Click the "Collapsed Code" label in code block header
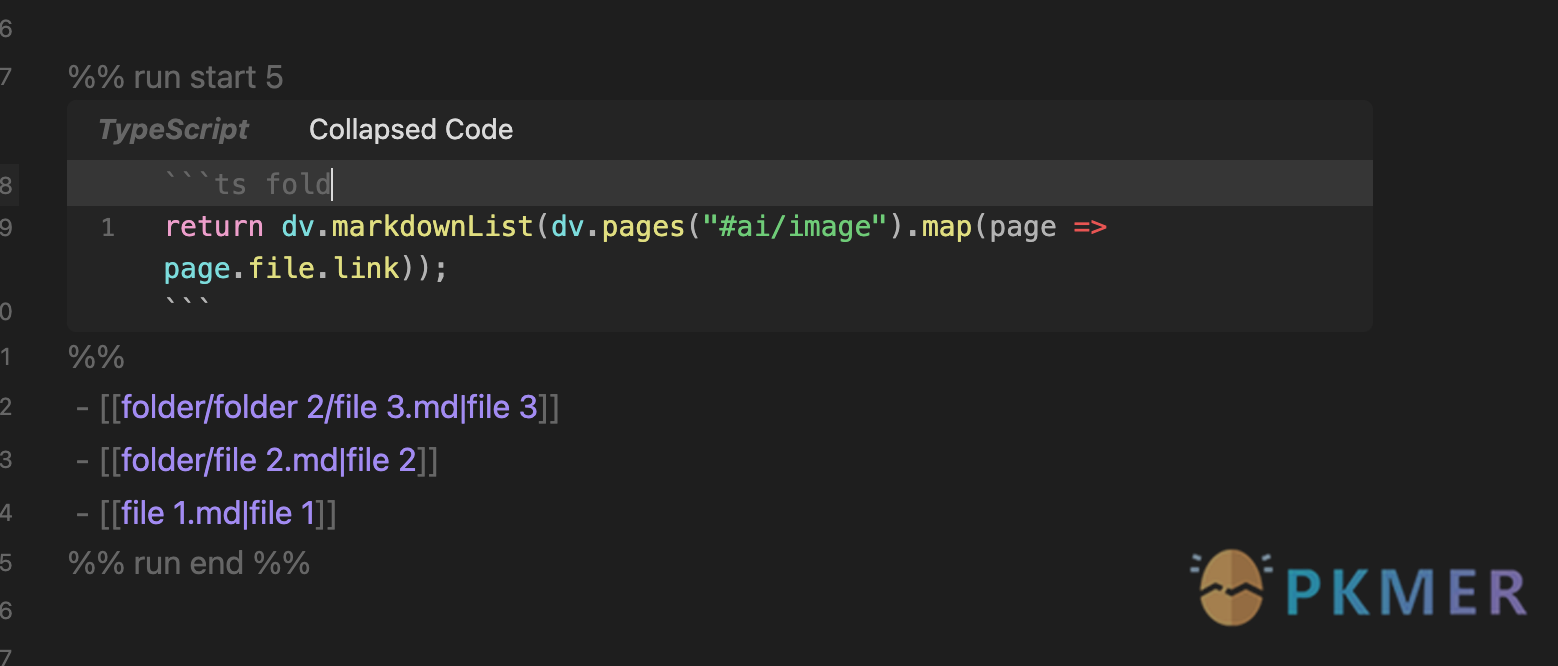 point(411,130)
